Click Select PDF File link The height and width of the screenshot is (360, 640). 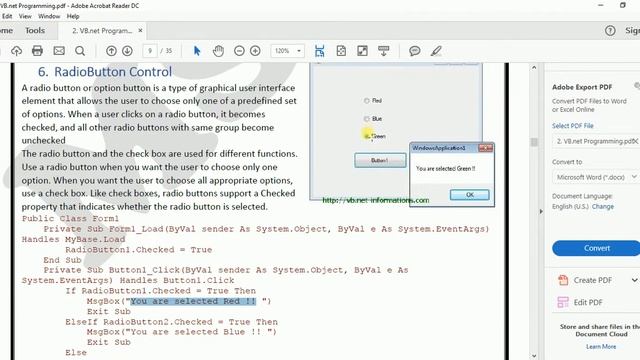click(x=573, y=126)
